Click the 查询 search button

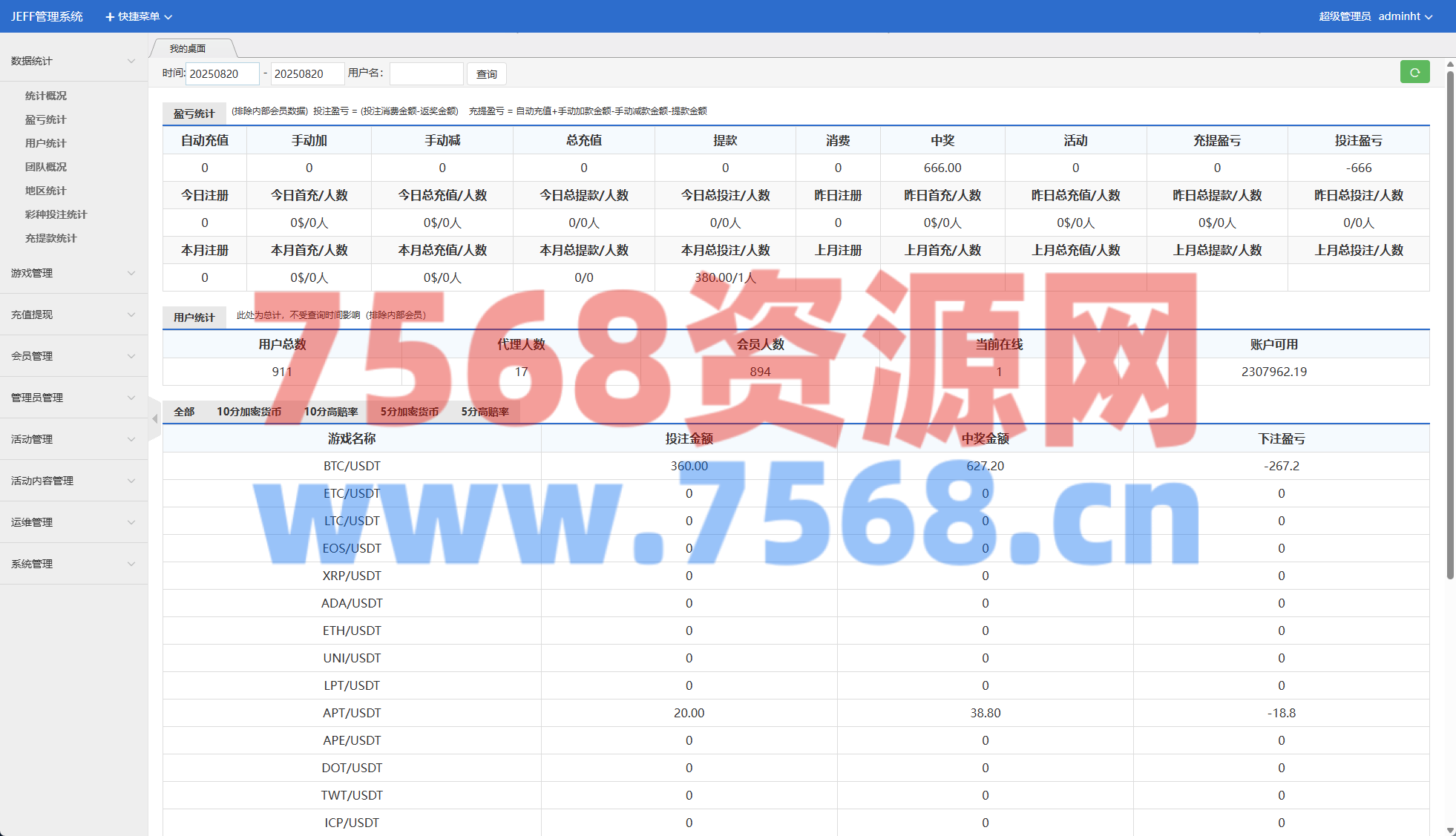click(487, 74)
